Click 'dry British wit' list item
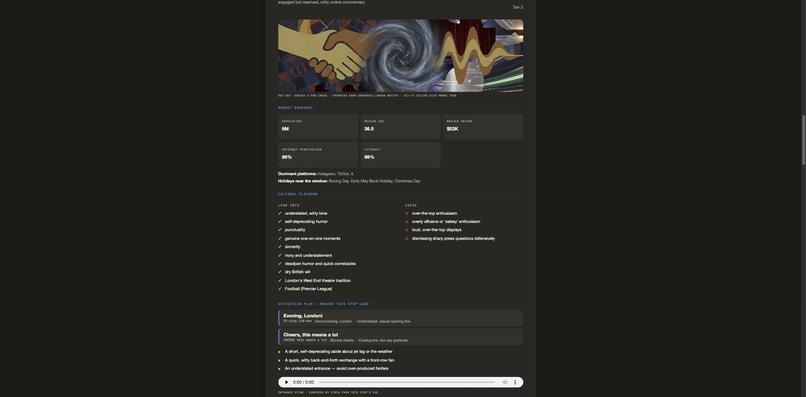This screenshot has width=806, height=397. click(297, 272)
